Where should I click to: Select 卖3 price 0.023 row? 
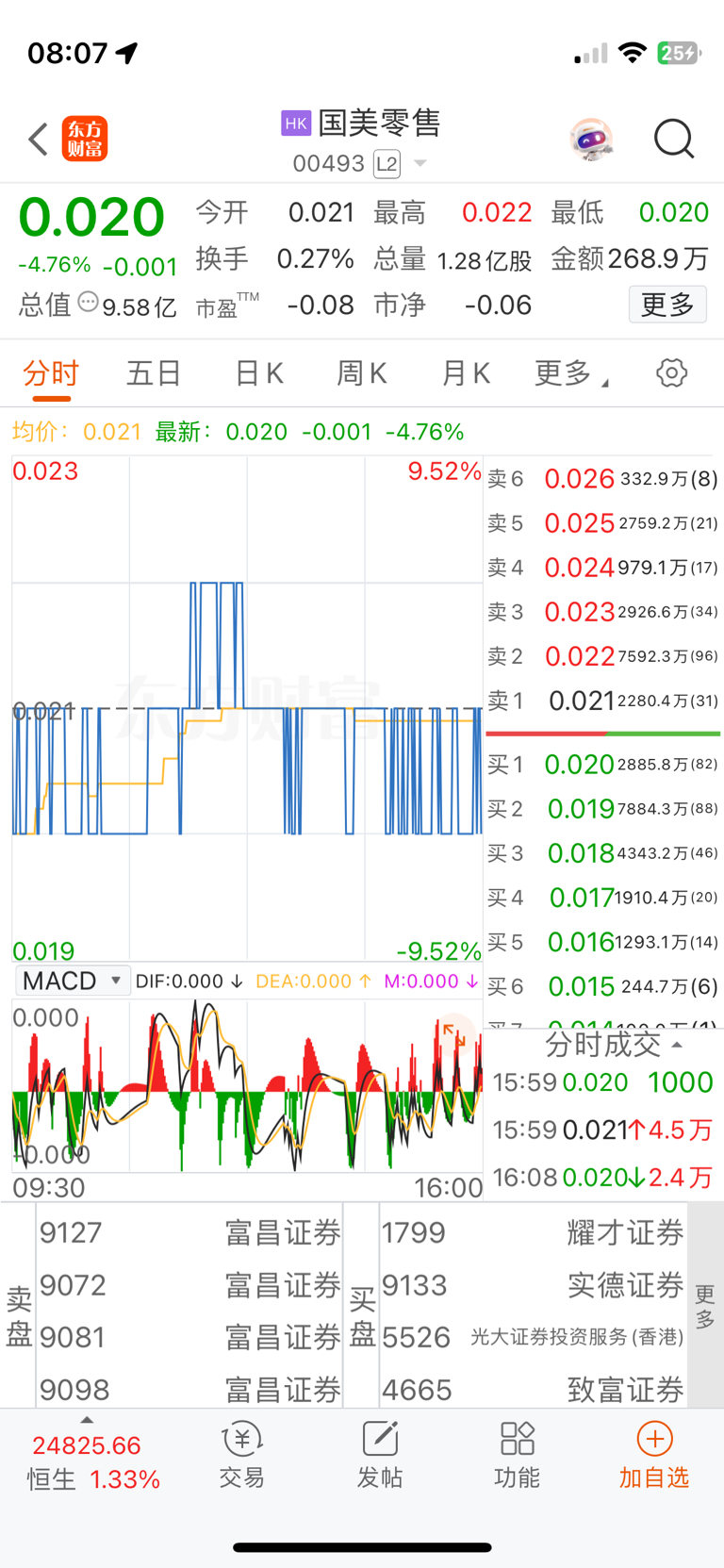click(602, 612)
